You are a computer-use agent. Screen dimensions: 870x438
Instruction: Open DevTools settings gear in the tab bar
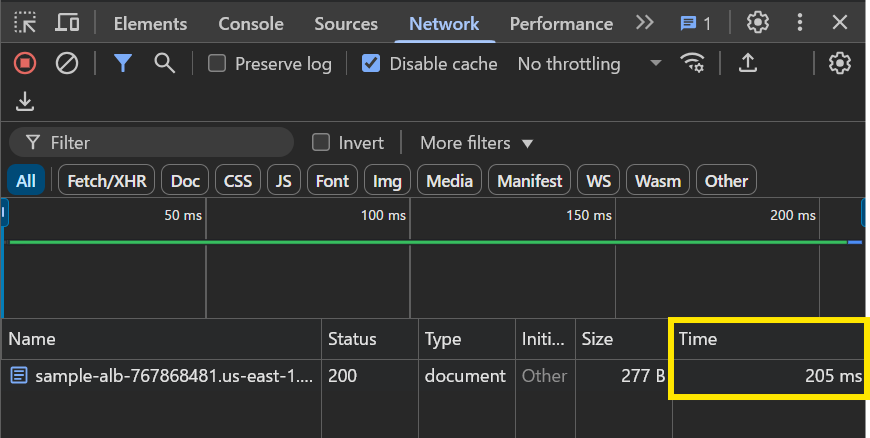757,23
